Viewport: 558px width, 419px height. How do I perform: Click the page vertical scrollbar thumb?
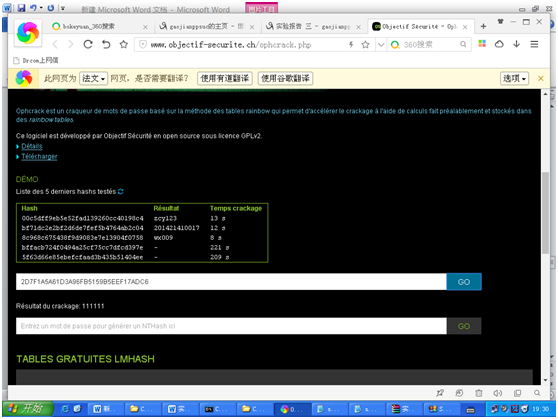pyautogui.click(x=545, y=213)
